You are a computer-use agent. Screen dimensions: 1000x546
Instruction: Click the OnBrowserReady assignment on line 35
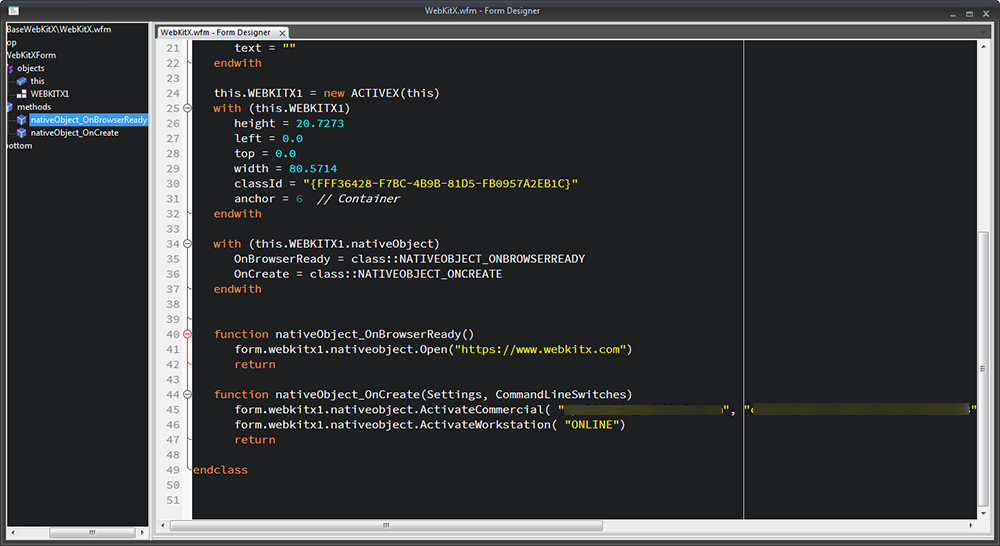point(409,259)
